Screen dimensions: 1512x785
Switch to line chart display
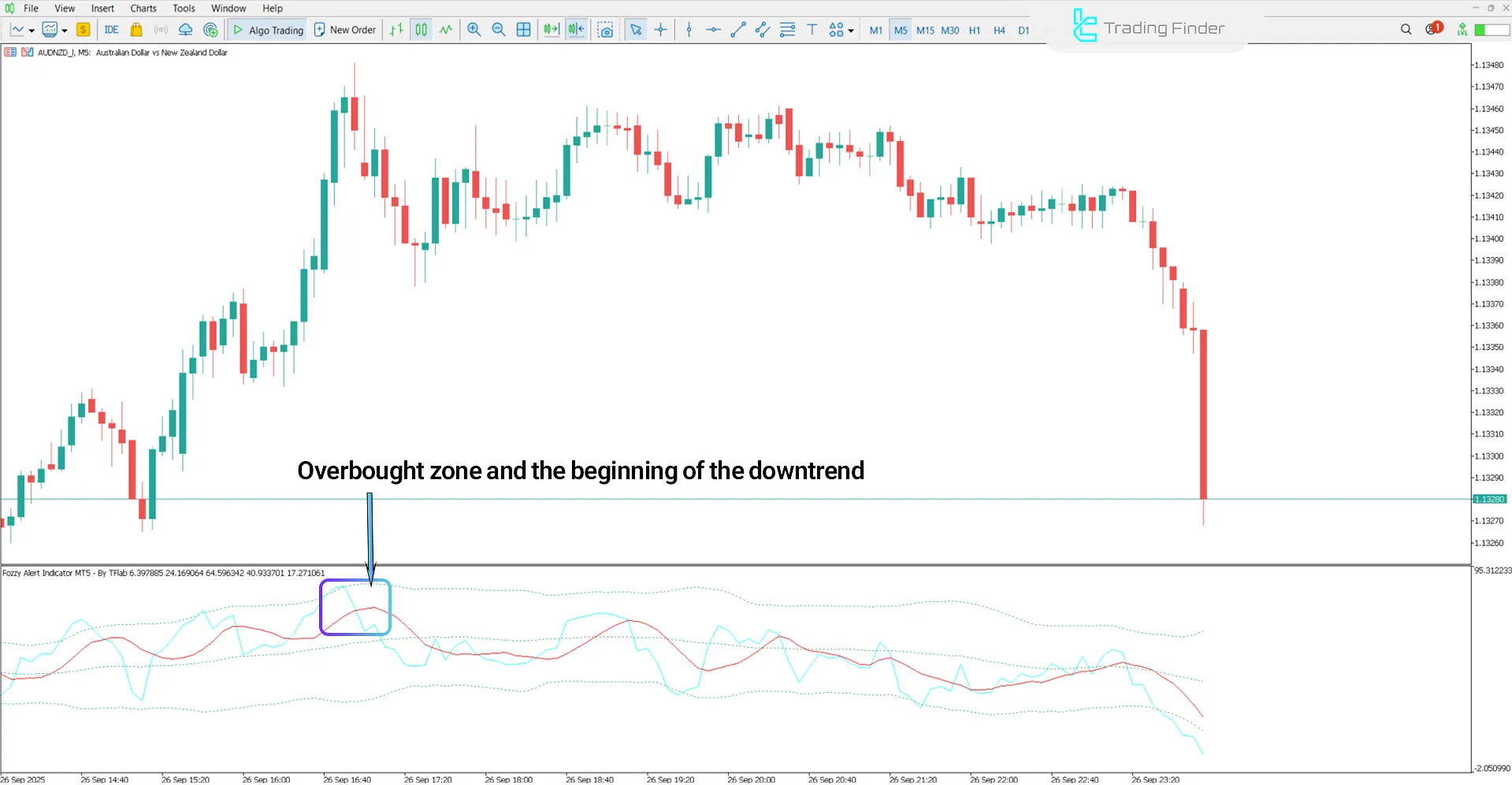(x=446, y=29)
